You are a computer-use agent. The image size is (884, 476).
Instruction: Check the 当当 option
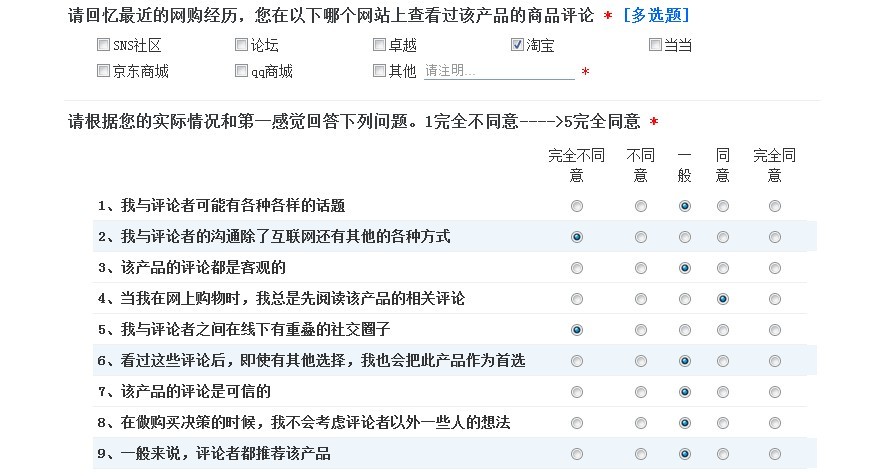(x=655, y=45)
